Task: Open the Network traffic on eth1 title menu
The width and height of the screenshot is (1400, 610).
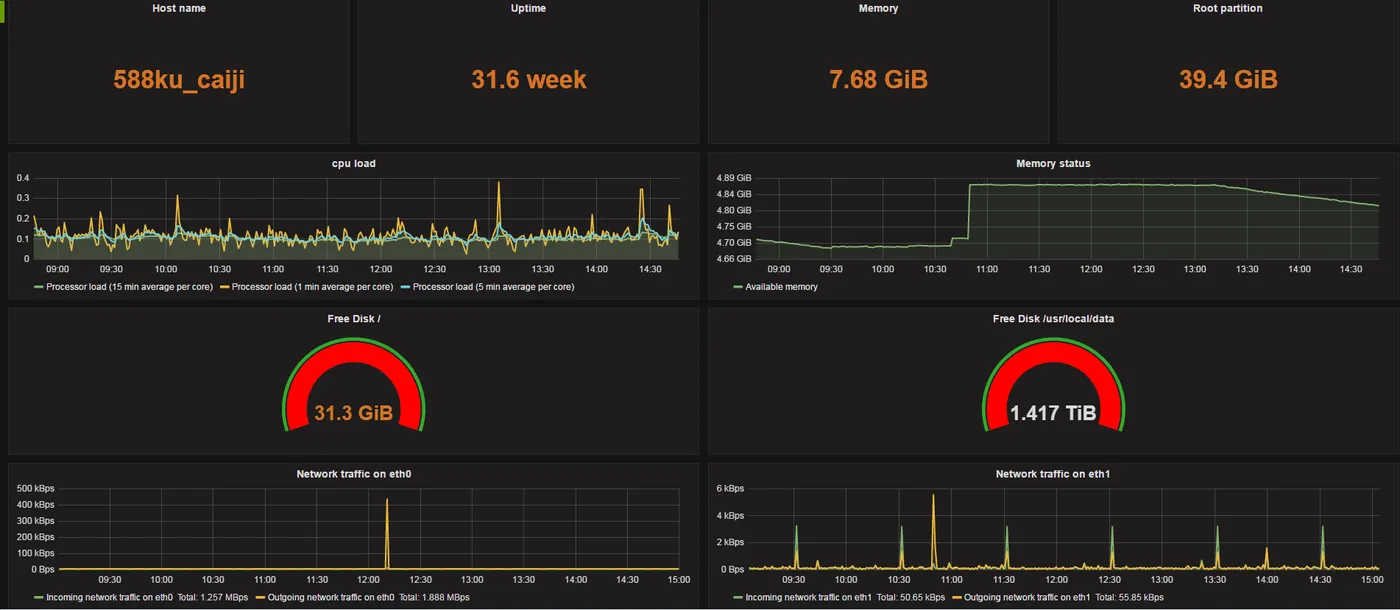Action: [x=1053, y=473]
